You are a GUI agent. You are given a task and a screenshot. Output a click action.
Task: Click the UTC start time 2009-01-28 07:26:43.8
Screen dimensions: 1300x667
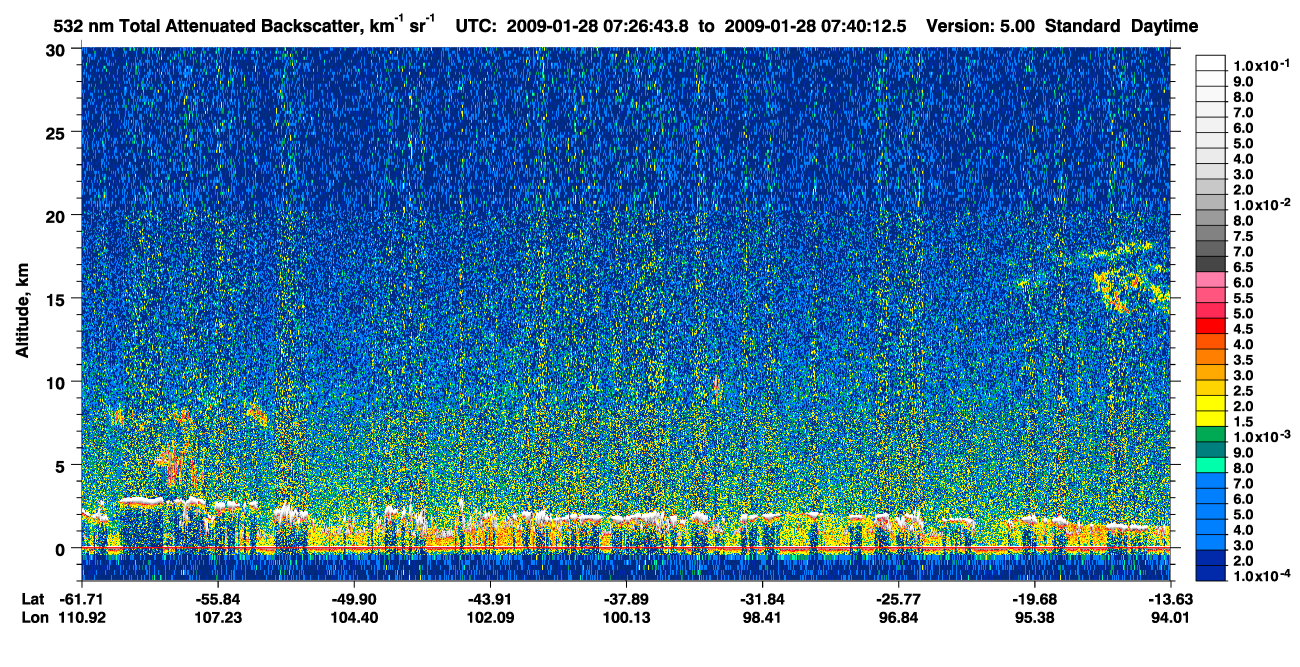[x=600, y=25]
